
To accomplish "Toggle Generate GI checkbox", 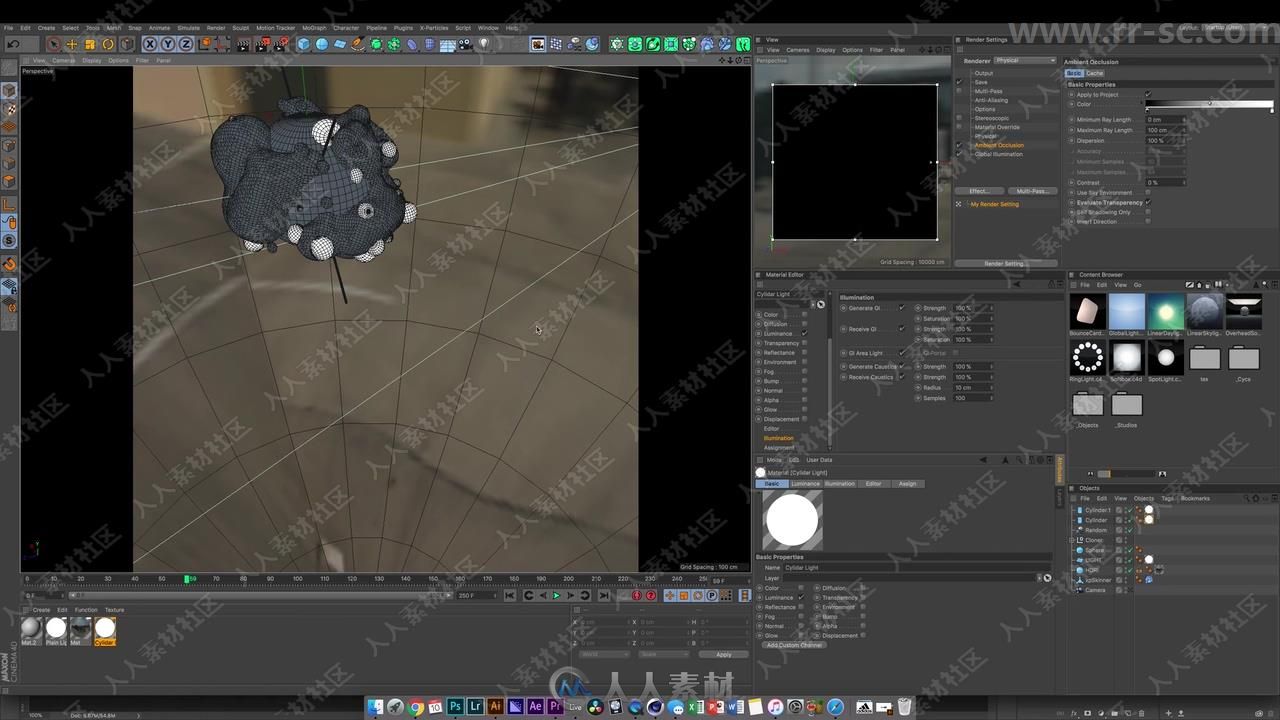I will click(901, 308).
